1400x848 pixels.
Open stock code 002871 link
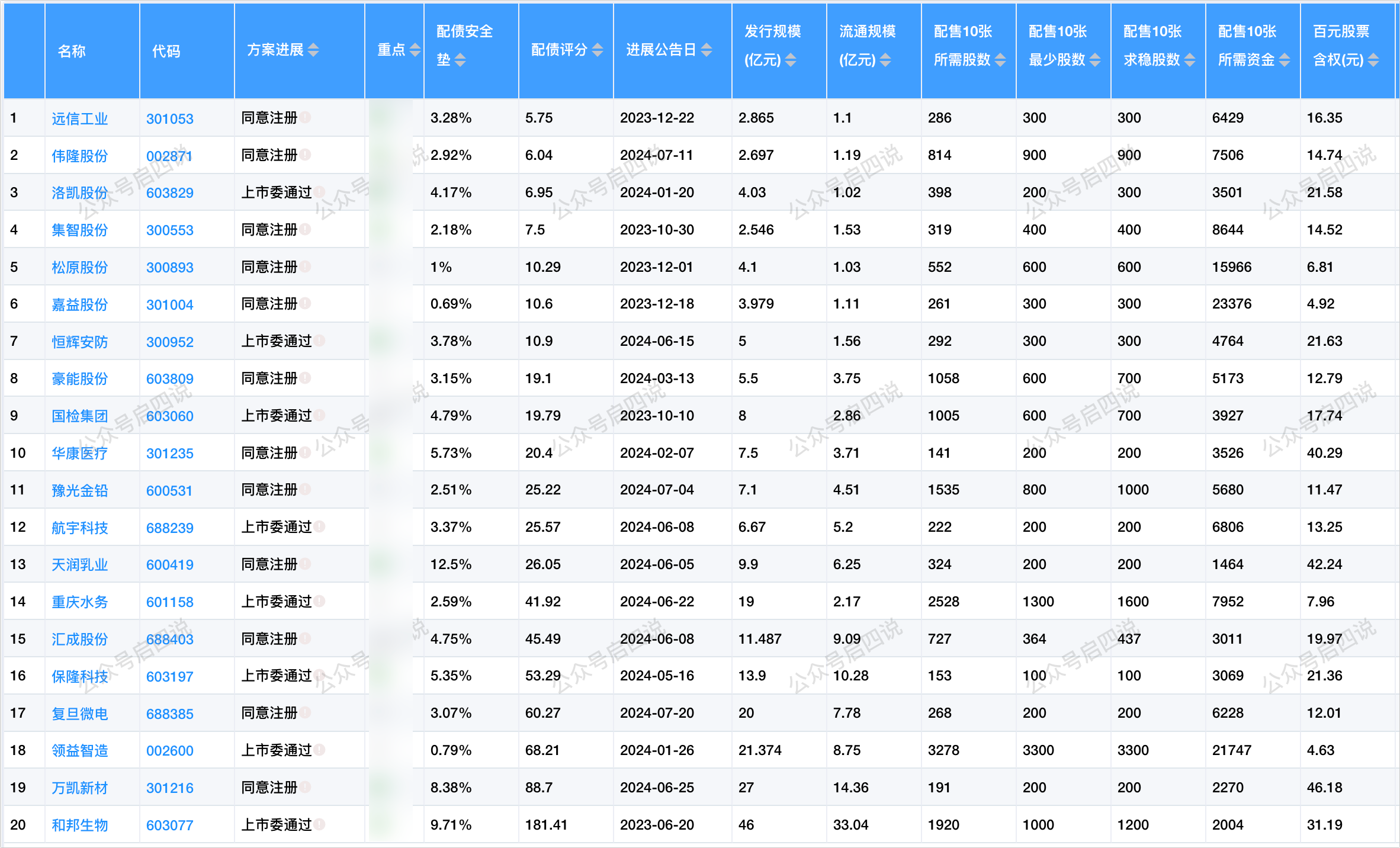[x=169, y=156]
